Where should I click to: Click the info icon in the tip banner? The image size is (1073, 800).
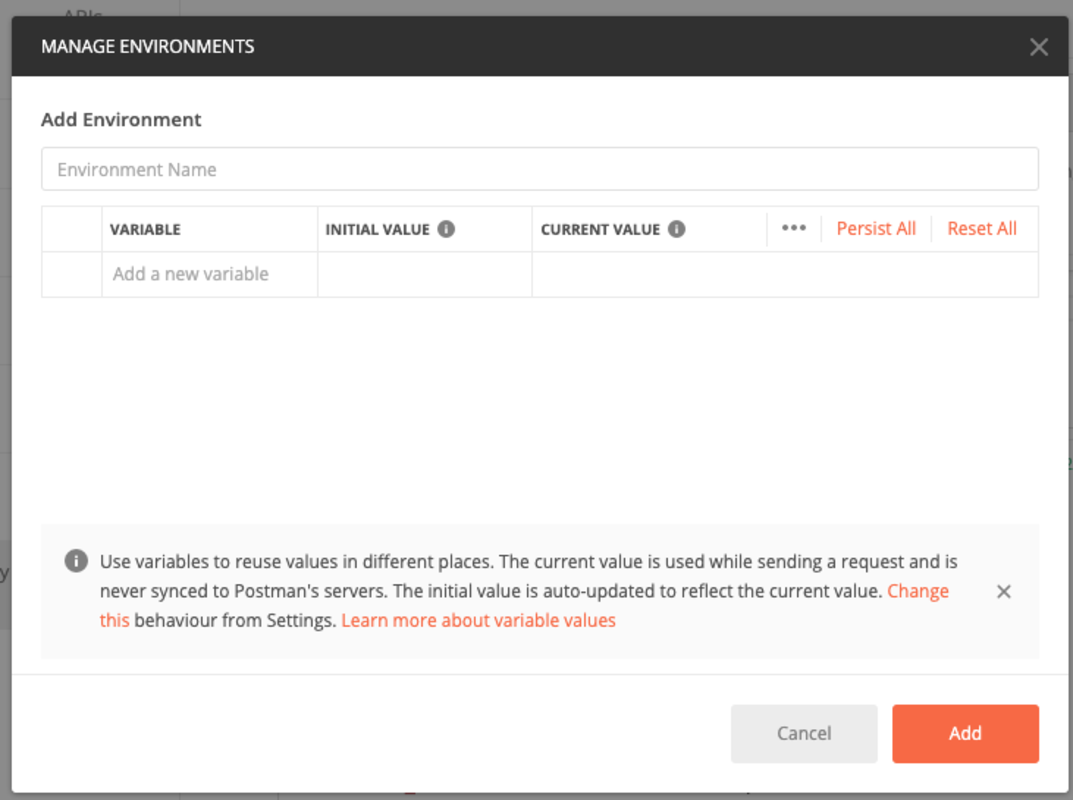pyautogui.click(x=76, y=561)
